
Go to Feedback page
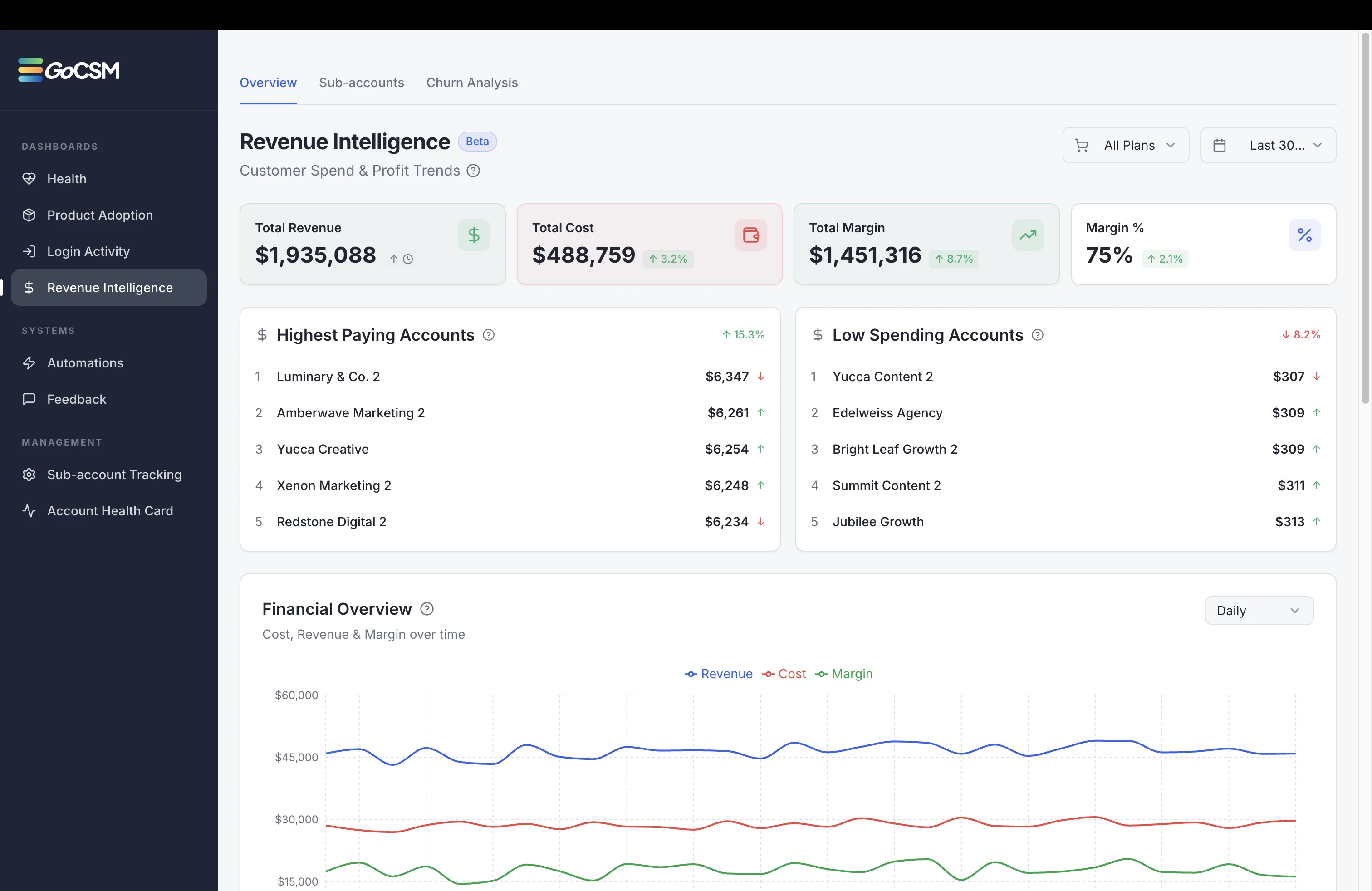109,399
